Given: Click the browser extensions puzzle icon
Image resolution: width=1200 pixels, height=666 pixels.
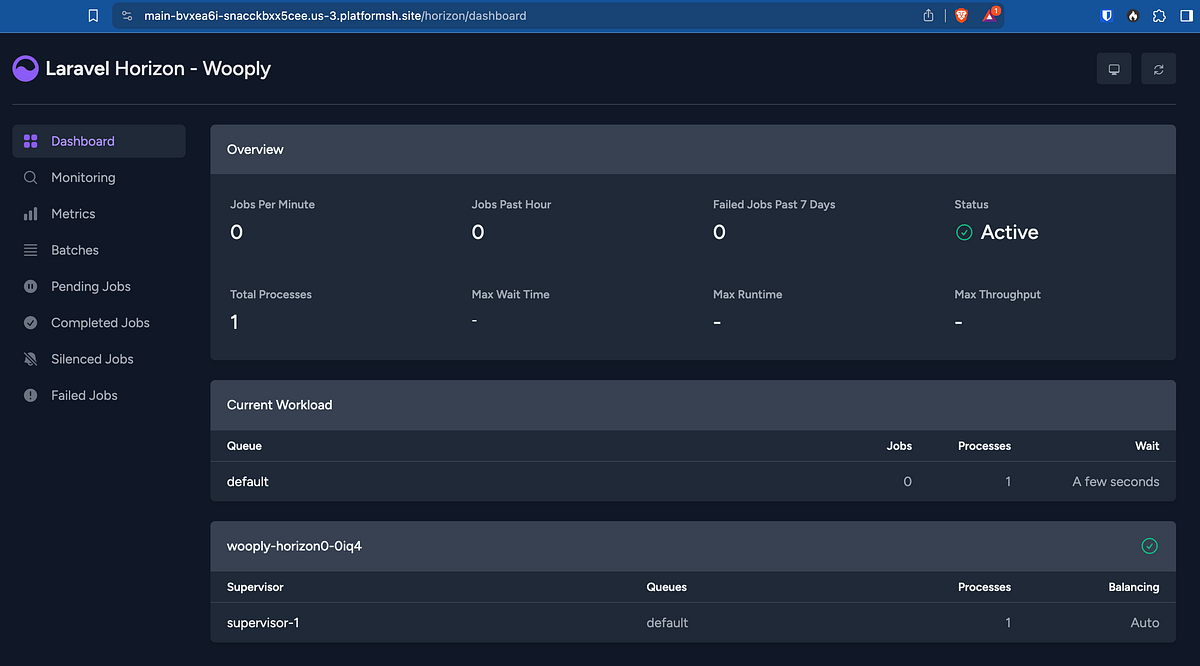Looking at the screenshot, I should pyautogui.click(x=1159, y=15).
